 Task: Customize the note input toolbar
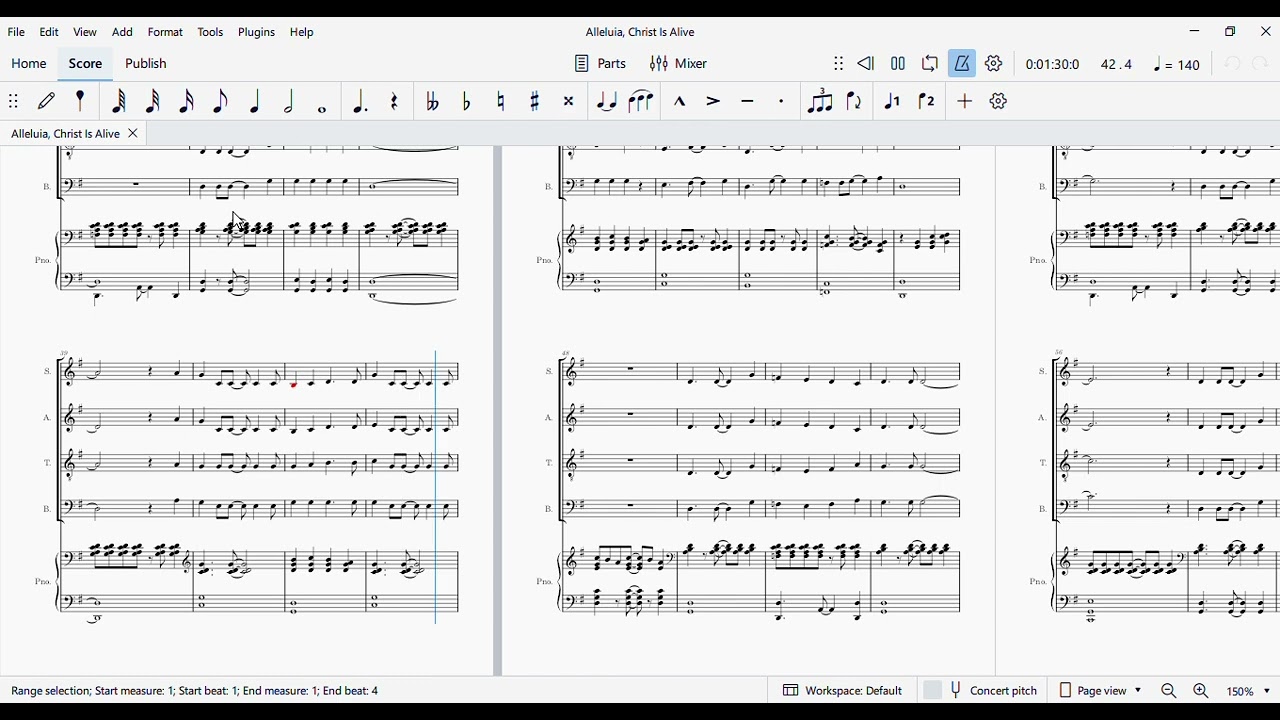1000,101
